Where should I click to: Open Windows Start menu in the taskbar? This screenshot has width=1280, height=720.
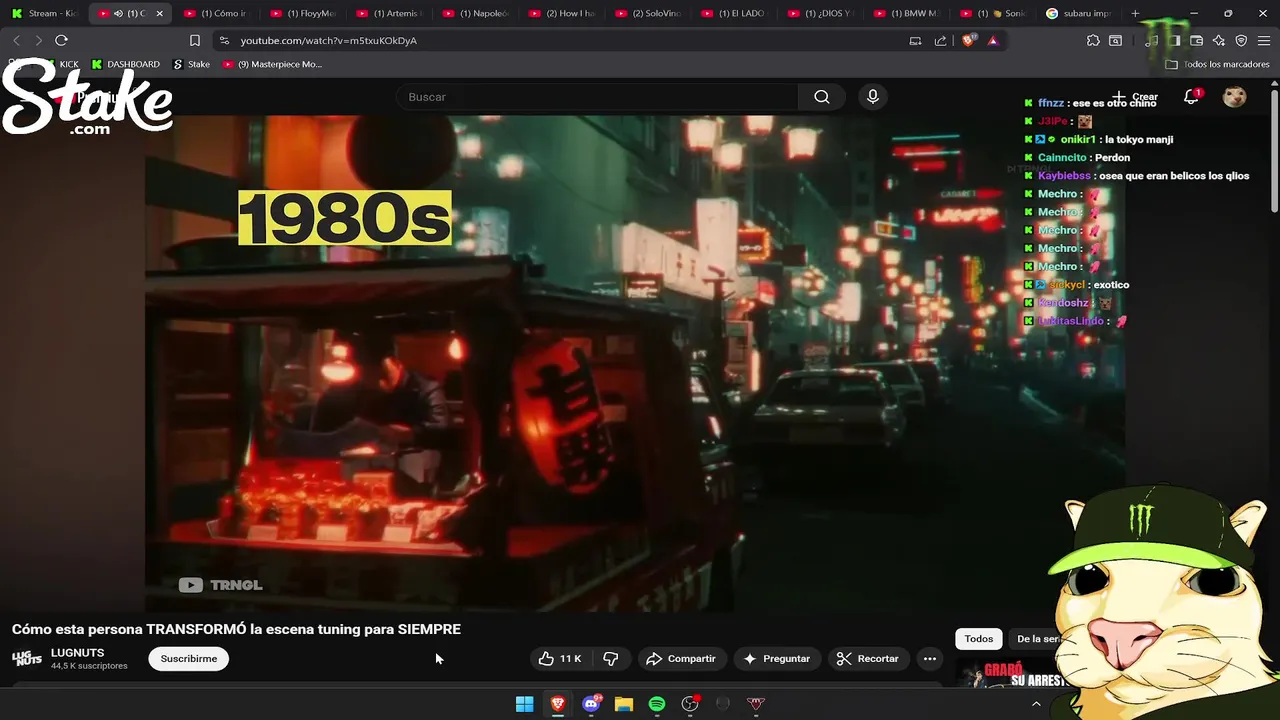tap(524, 704)
